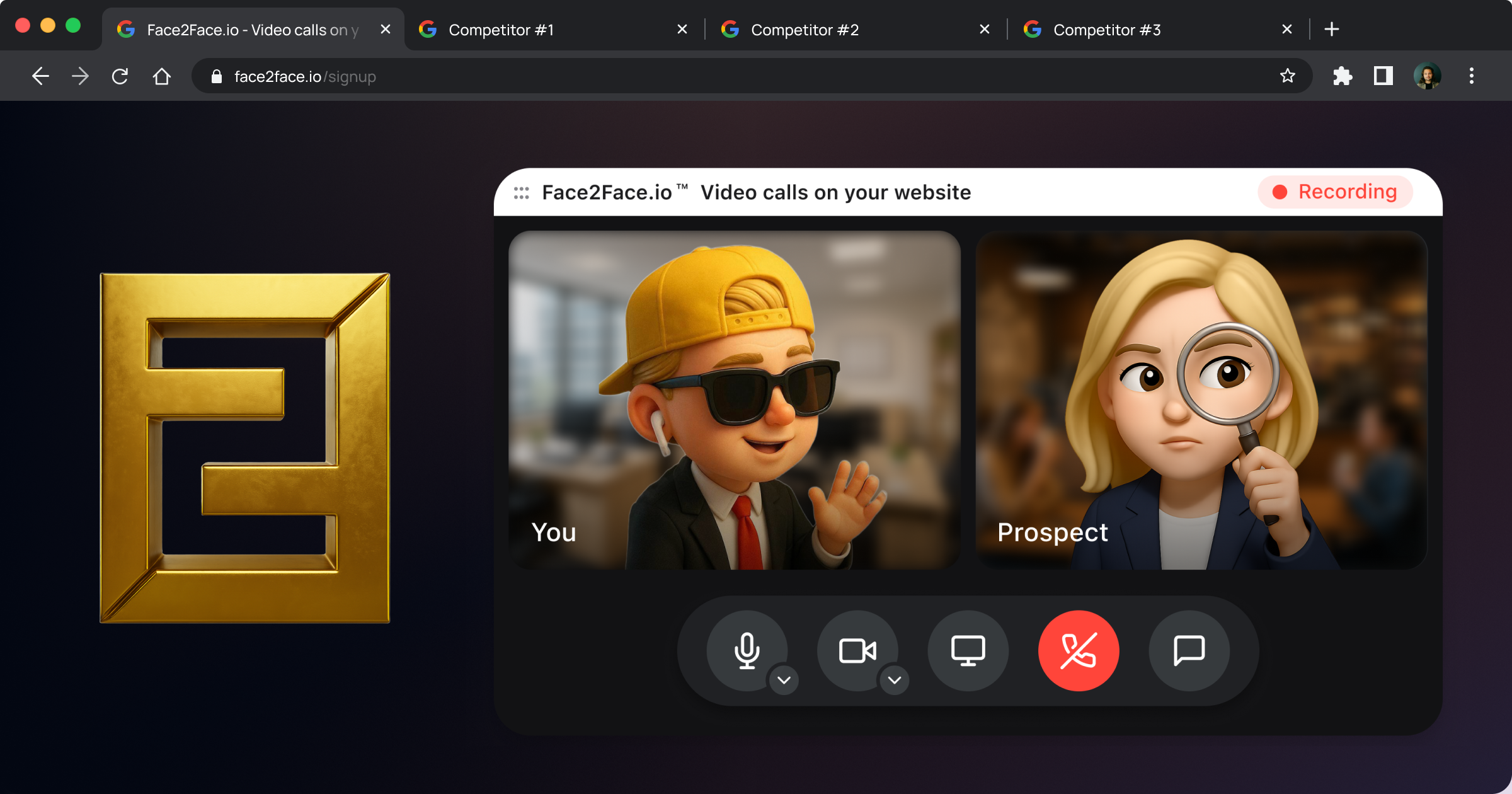End the call with red hang-up button
Image resolution: width=1512 pixels, height=794 pixels.
tap(1079, 650)
